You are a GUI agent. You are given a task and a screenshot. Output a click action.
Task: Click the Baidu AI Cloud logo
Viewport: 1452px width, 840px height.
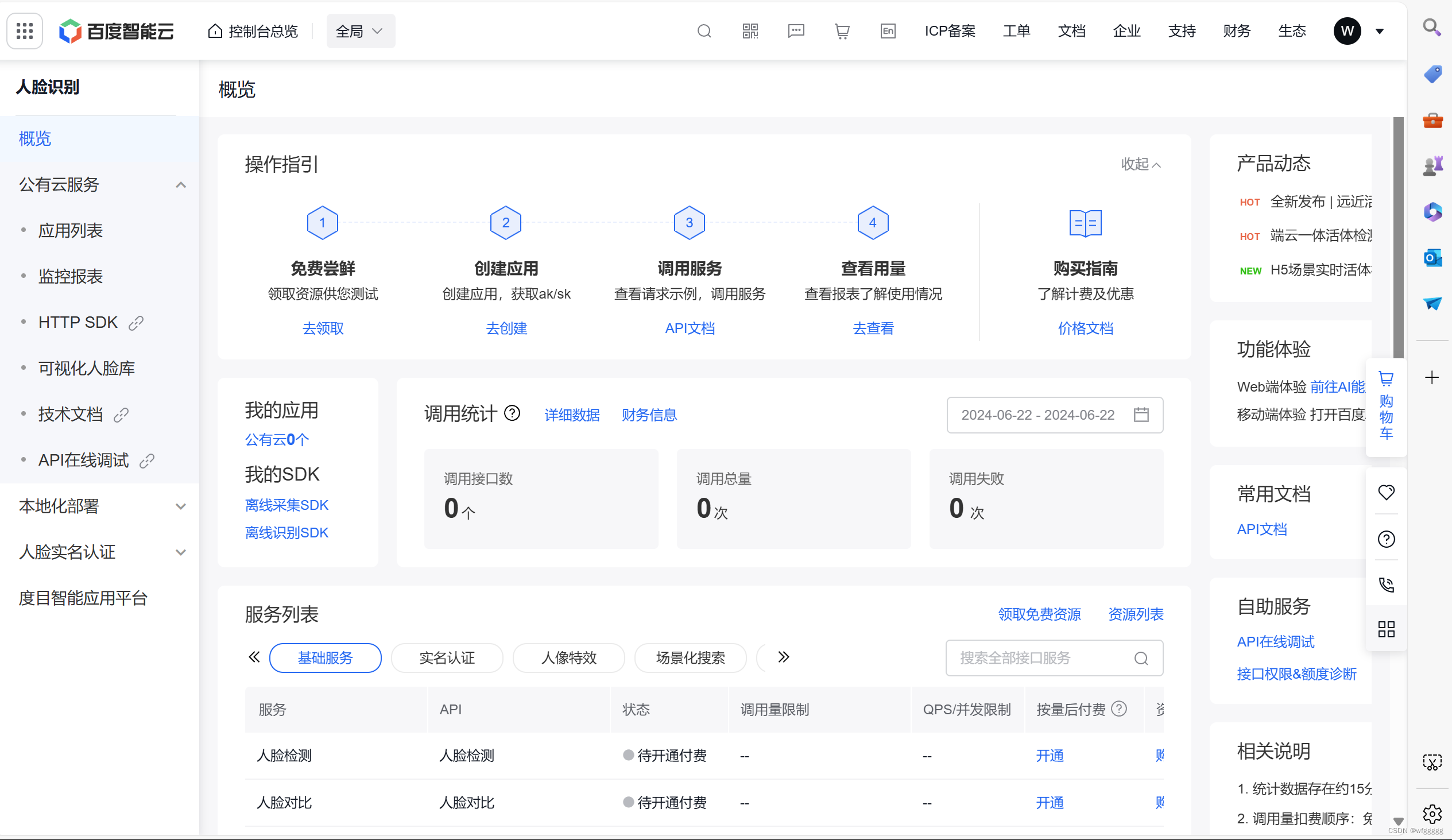coord(117,31)
